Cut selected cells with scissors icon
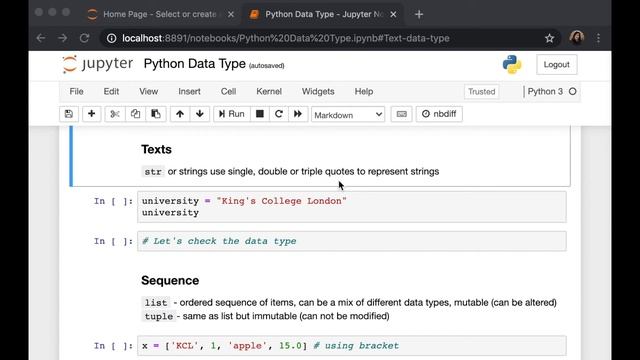The width and height of the screenshot is (640, 360). [x=115, y=114]
